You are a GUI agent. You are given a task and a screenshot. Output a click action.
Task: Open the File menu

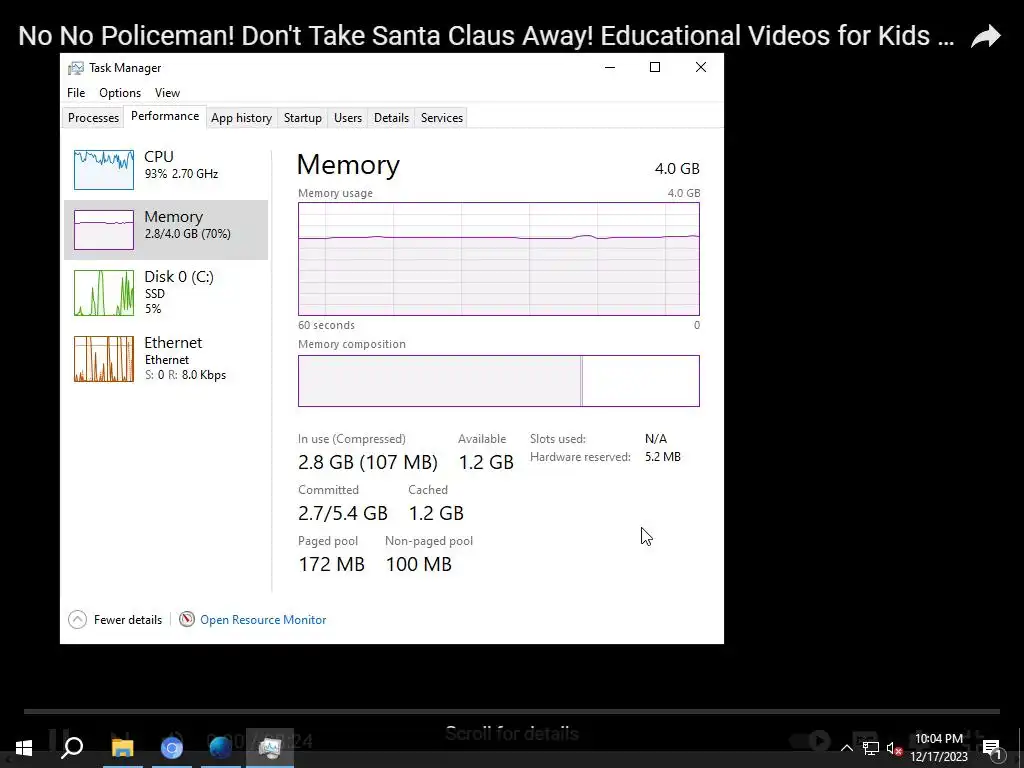tap(76, 93)
